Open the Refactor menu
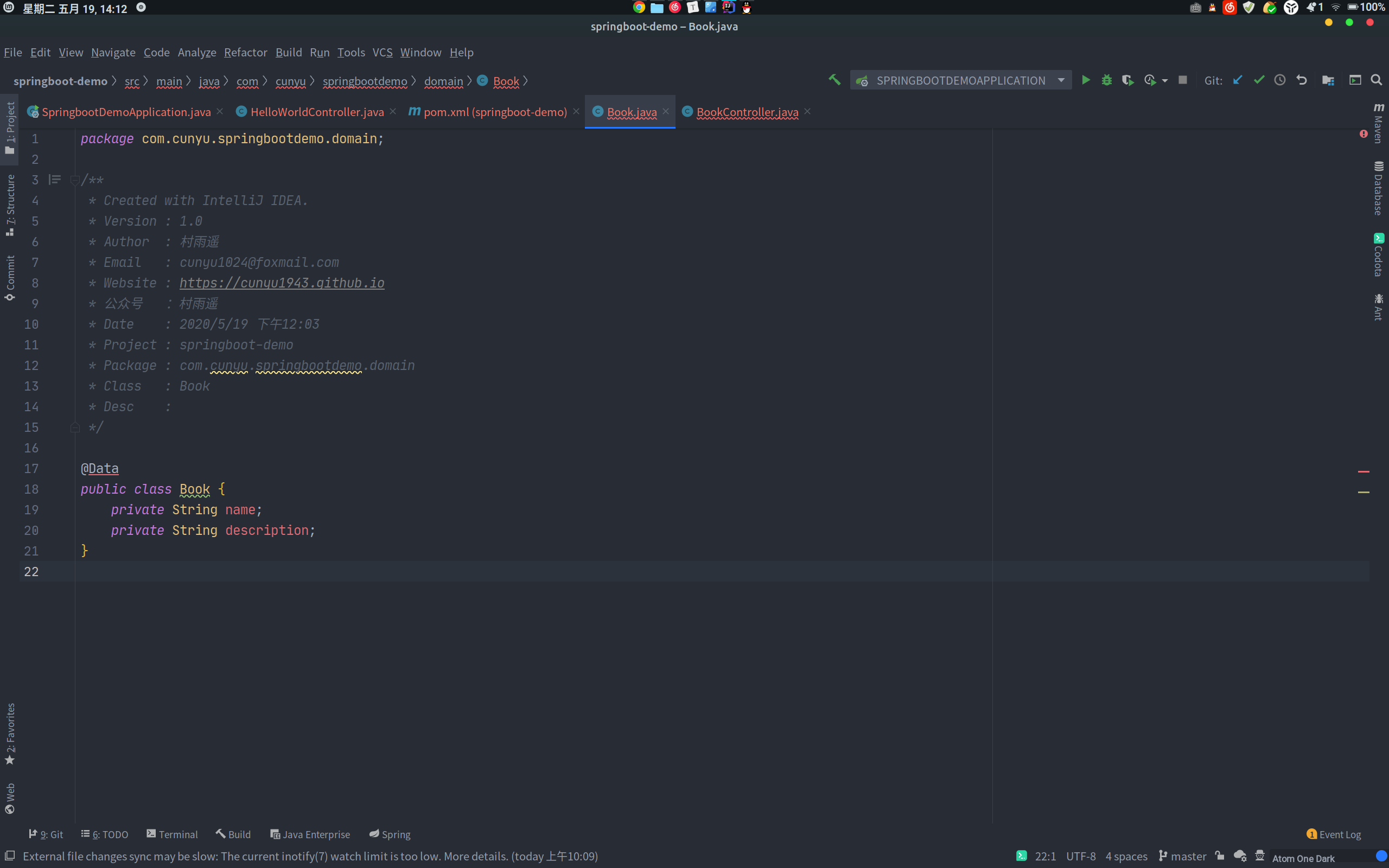 point(245,52)
